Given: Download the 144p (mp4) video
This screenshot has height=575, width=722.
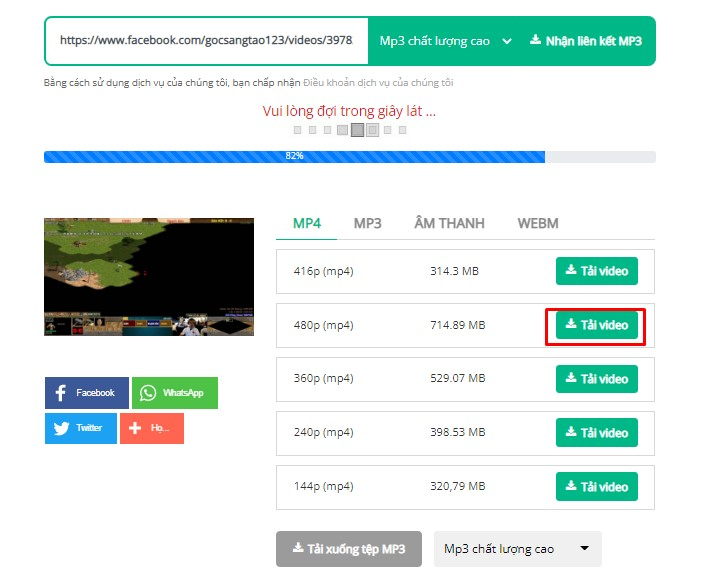Looking at the screenshot, I should click(x=597, y=487).
